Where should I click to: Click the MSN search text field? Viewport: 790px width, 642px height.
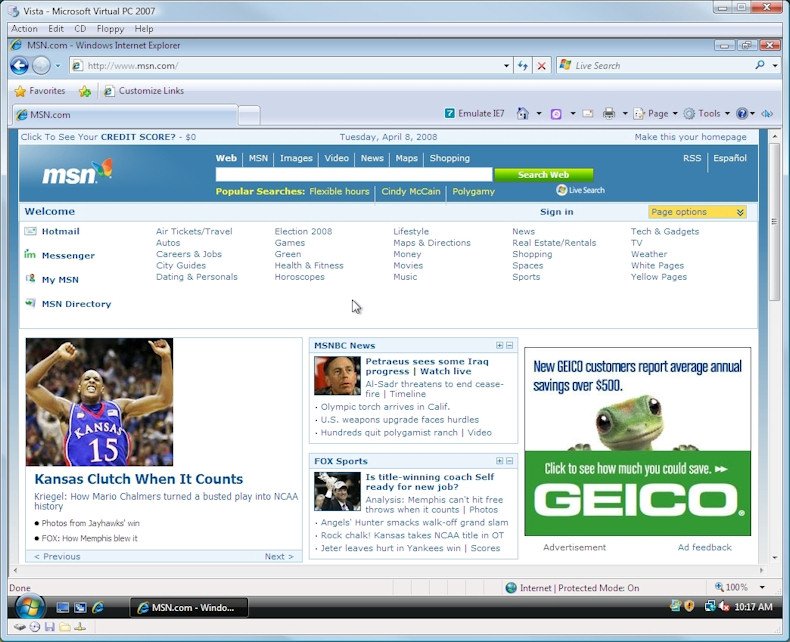pos(354,174)
